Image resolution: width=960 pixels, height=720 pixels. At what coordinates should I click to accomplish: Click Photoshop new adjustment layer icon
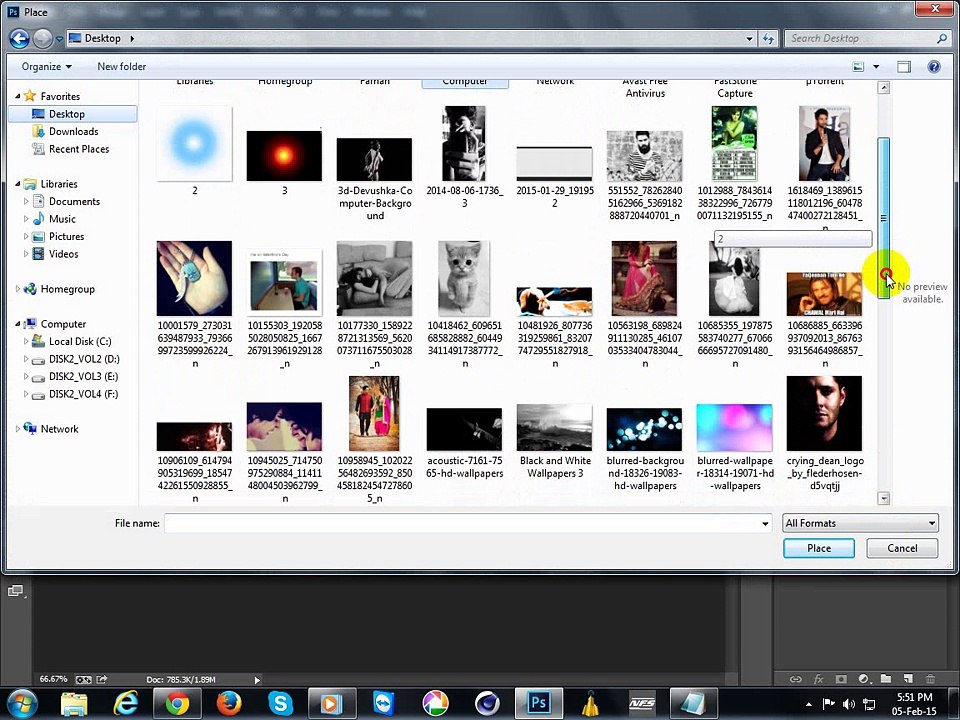[863, 678]
